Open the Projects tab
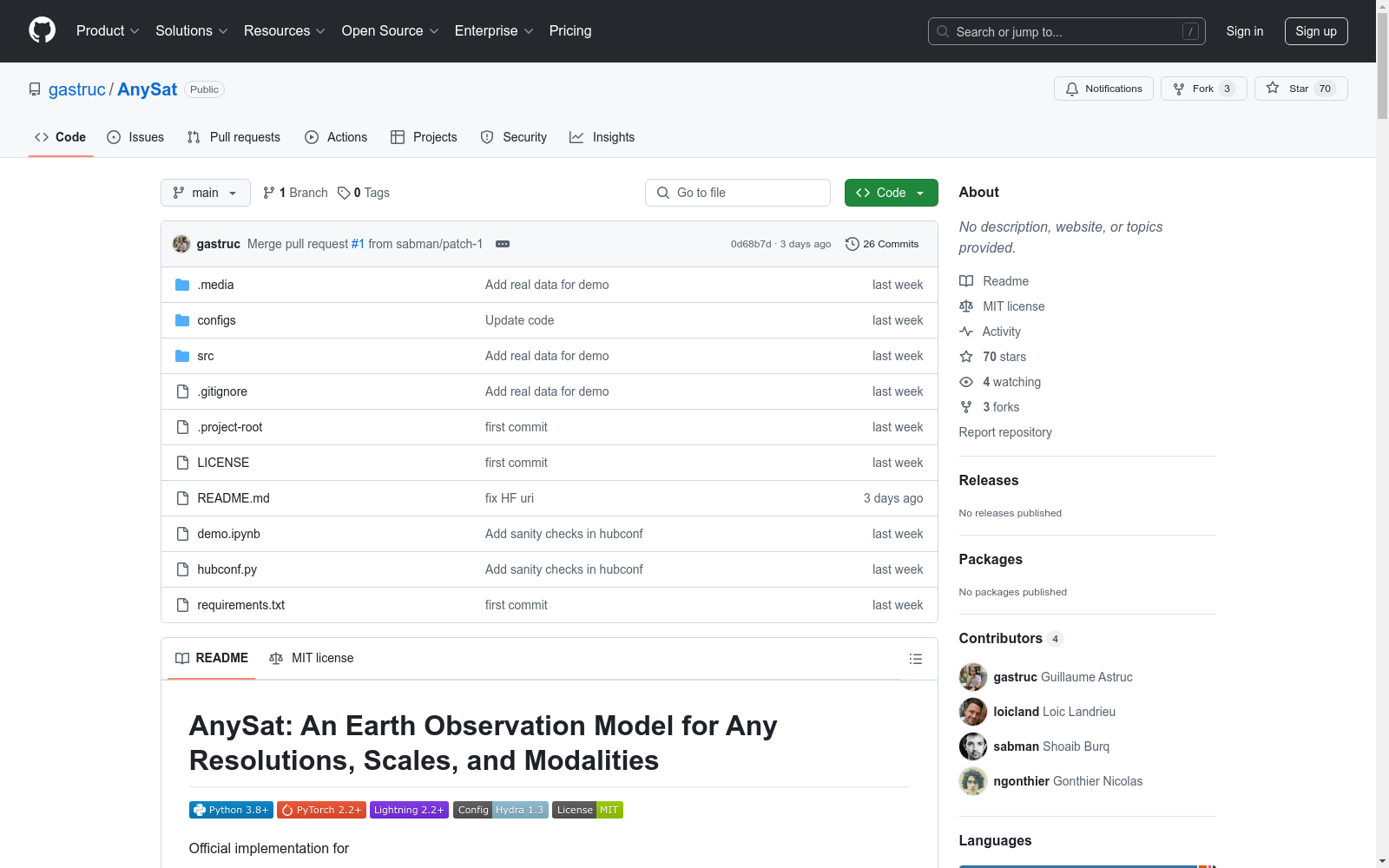 click(424, 137)
